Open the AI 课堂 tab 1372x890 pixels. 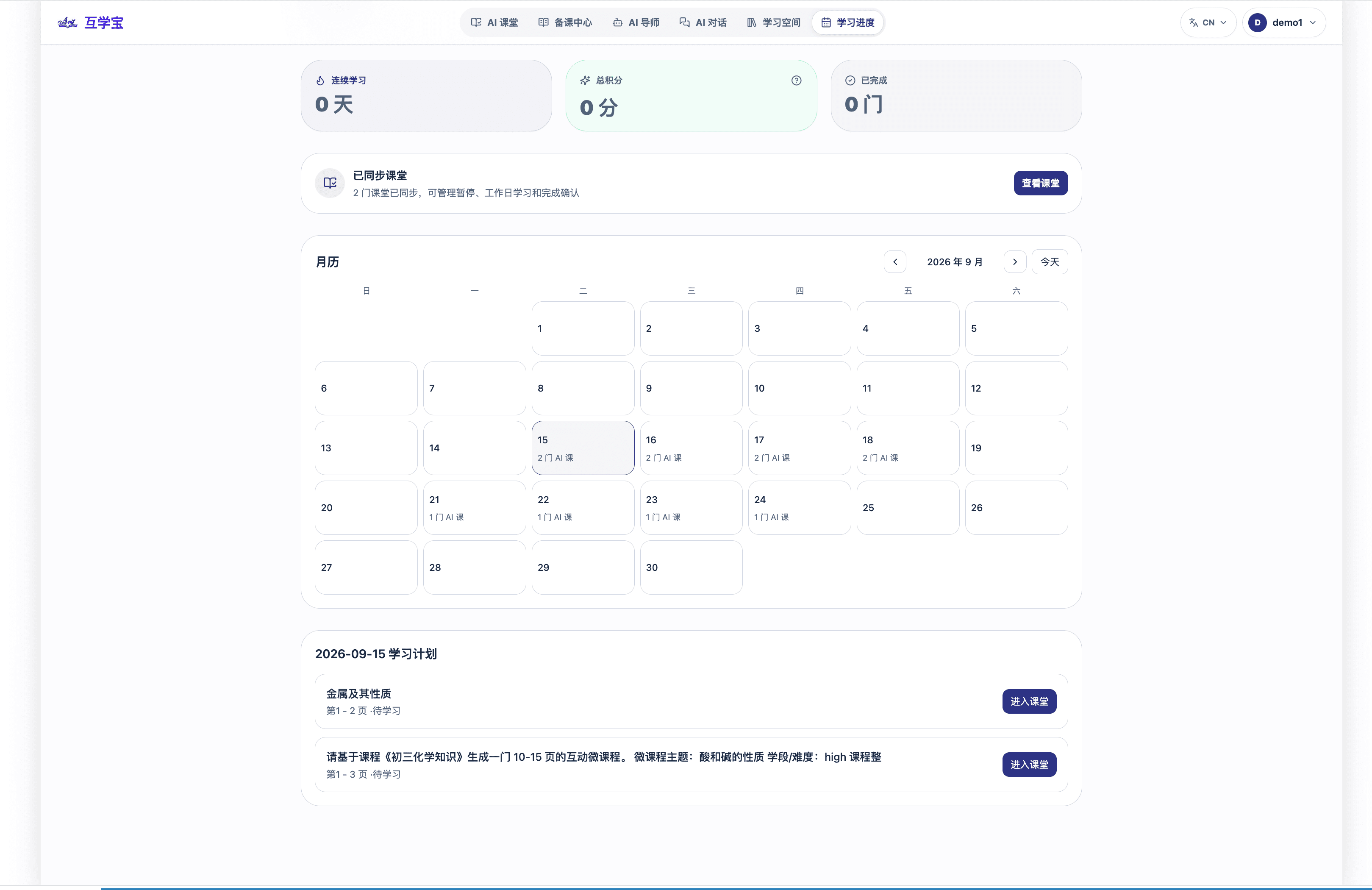pyautogui.click(x=494, y=22)
